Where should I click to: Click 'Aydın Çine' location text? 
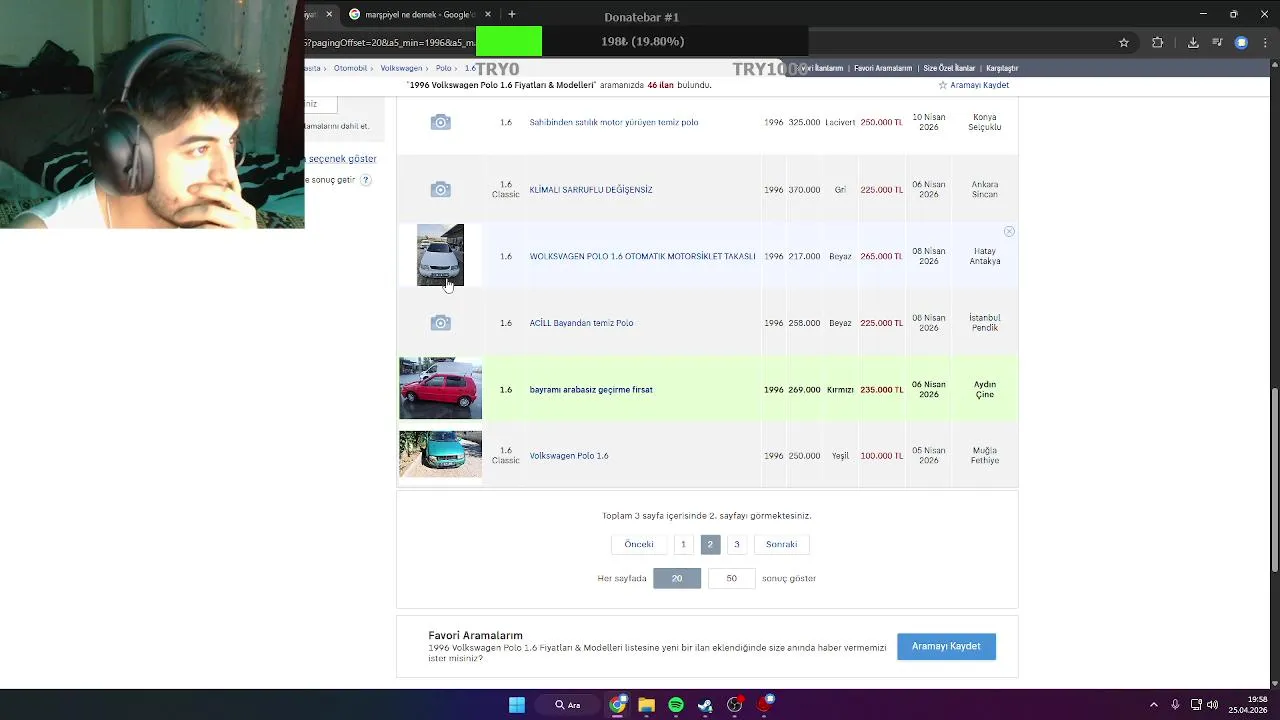985,390
